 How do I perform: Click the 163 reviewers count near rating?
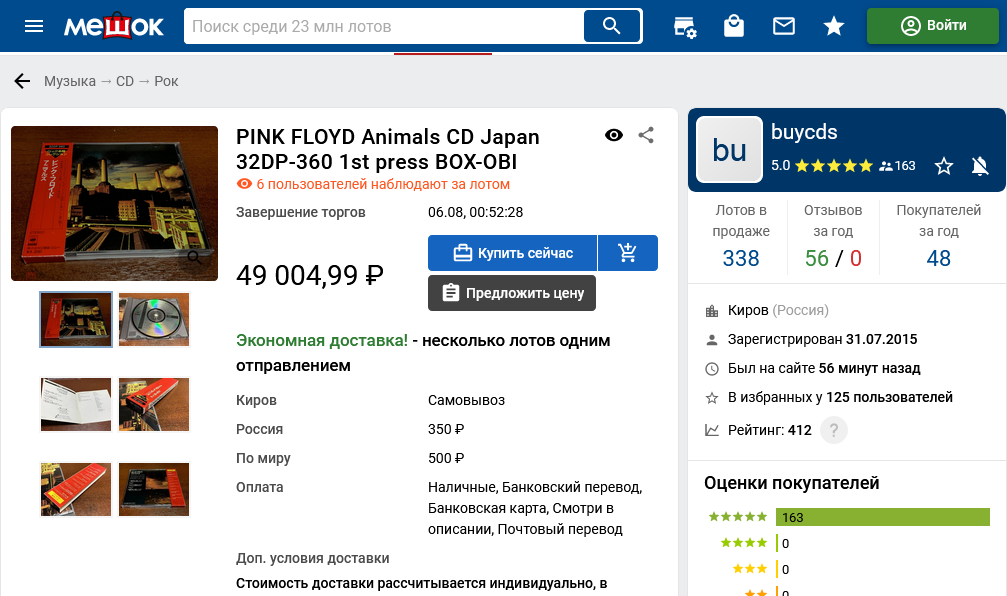click(897, 166)
